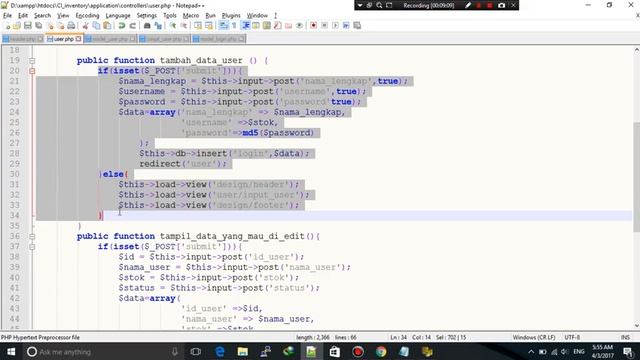Toggle the indent guide toolbar button

[245, 26]
